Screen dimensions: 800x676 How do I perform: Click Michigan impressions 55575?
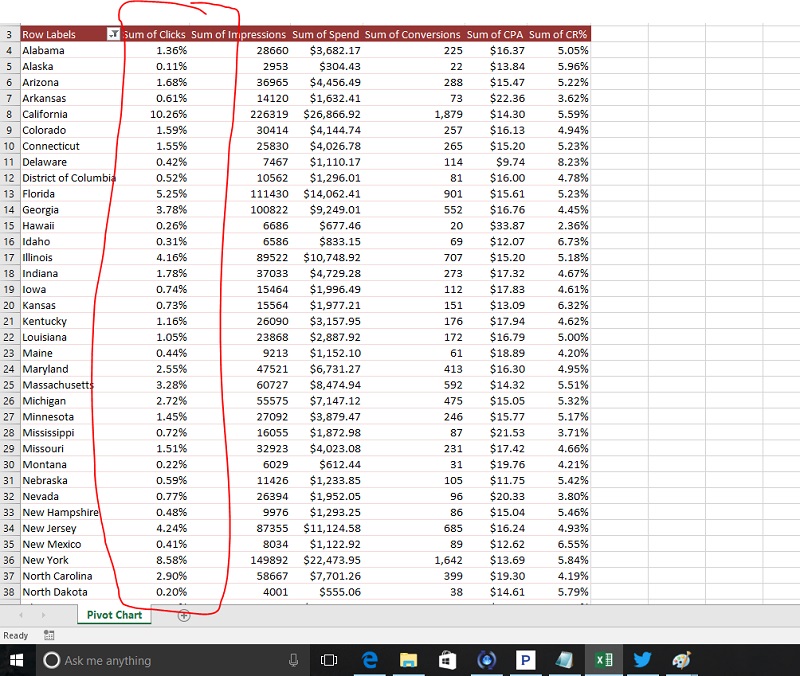[x=272, y=401]
